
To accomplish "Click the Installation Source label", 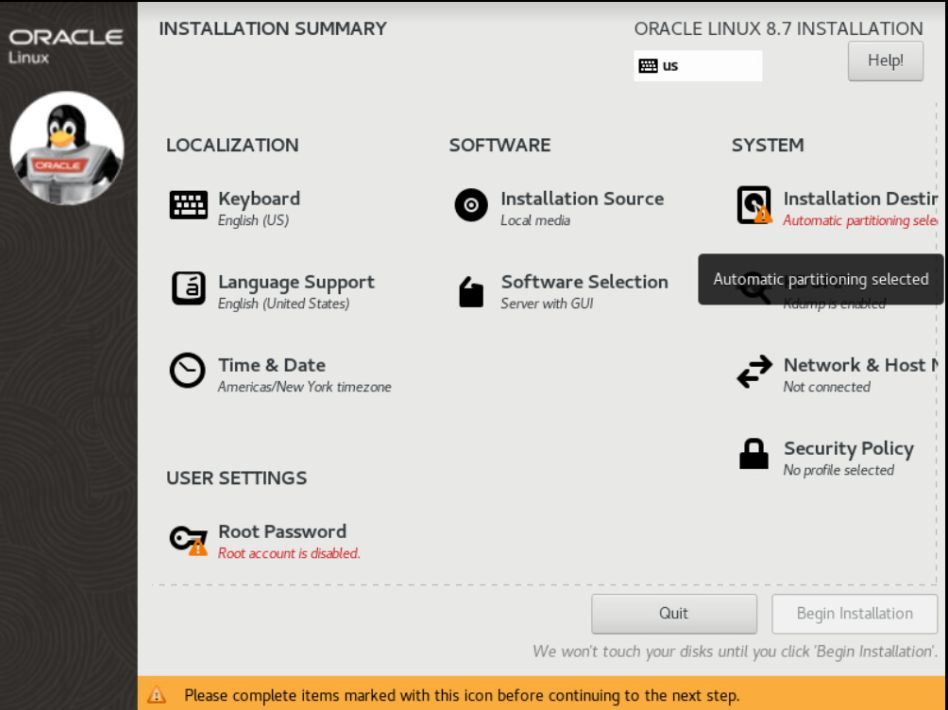I will 582,198.
